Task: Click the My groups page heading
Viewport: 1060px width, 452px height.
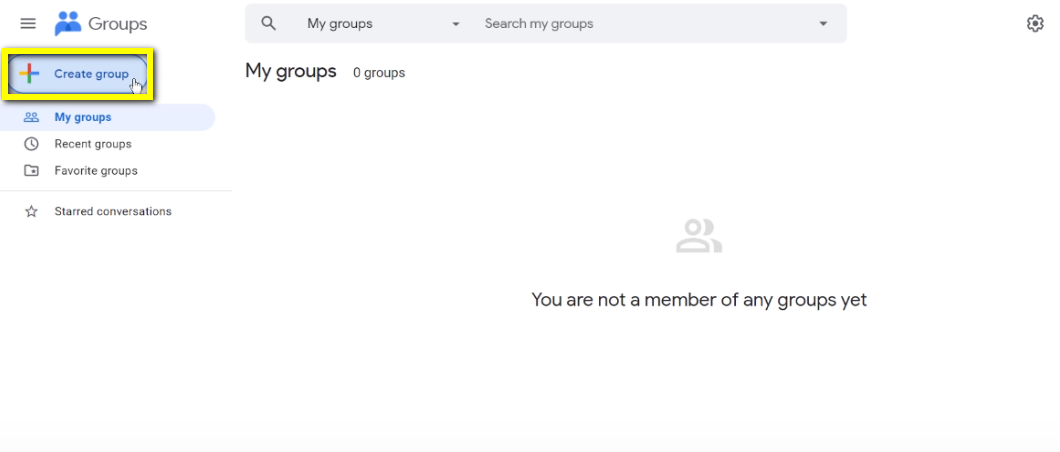Action: (x=291, y=71)
